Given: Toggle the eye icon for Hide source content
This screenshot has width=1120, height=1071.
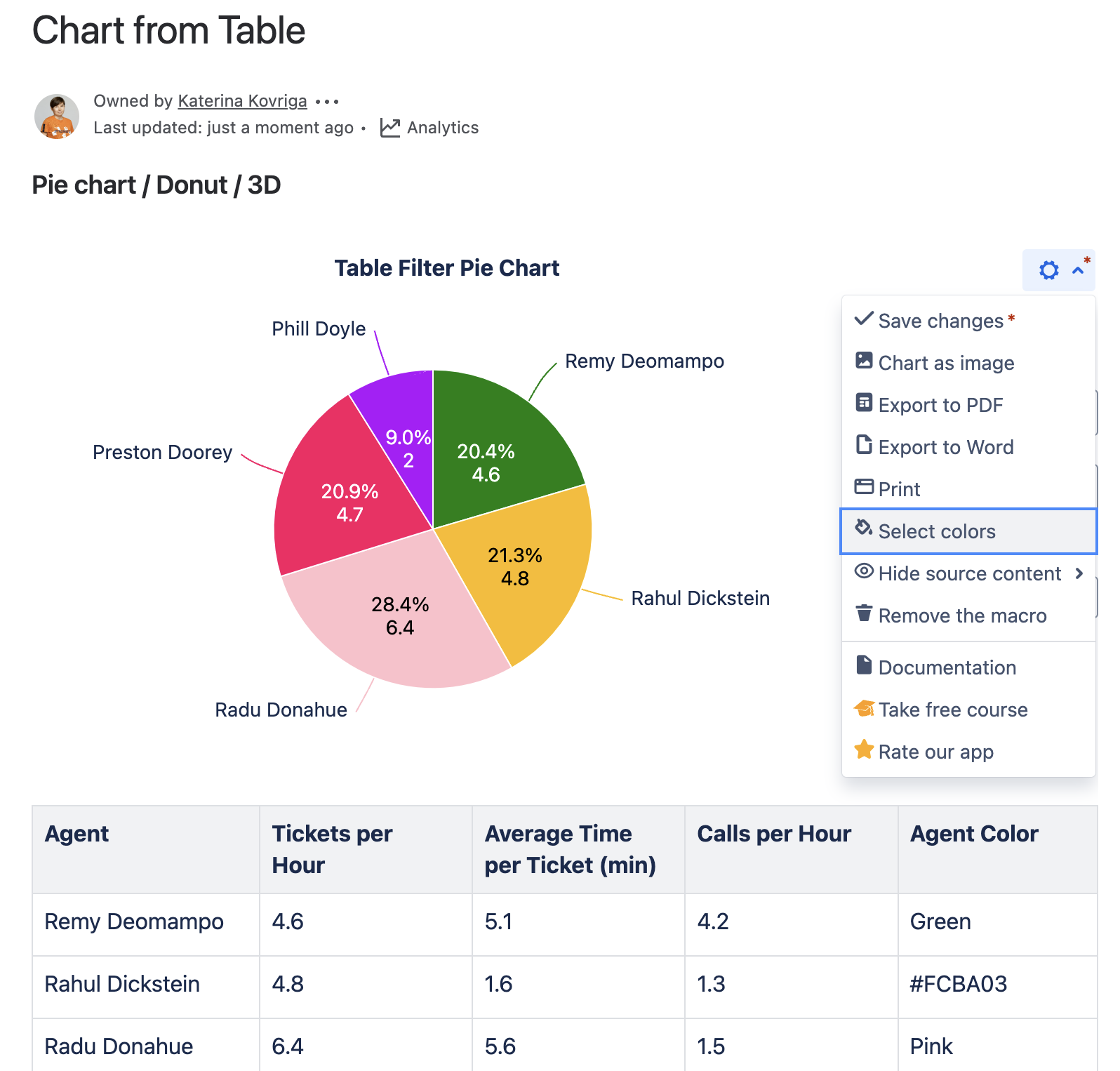Looking at the screenshot, I should pyautogui.click(x=864, y=571).
